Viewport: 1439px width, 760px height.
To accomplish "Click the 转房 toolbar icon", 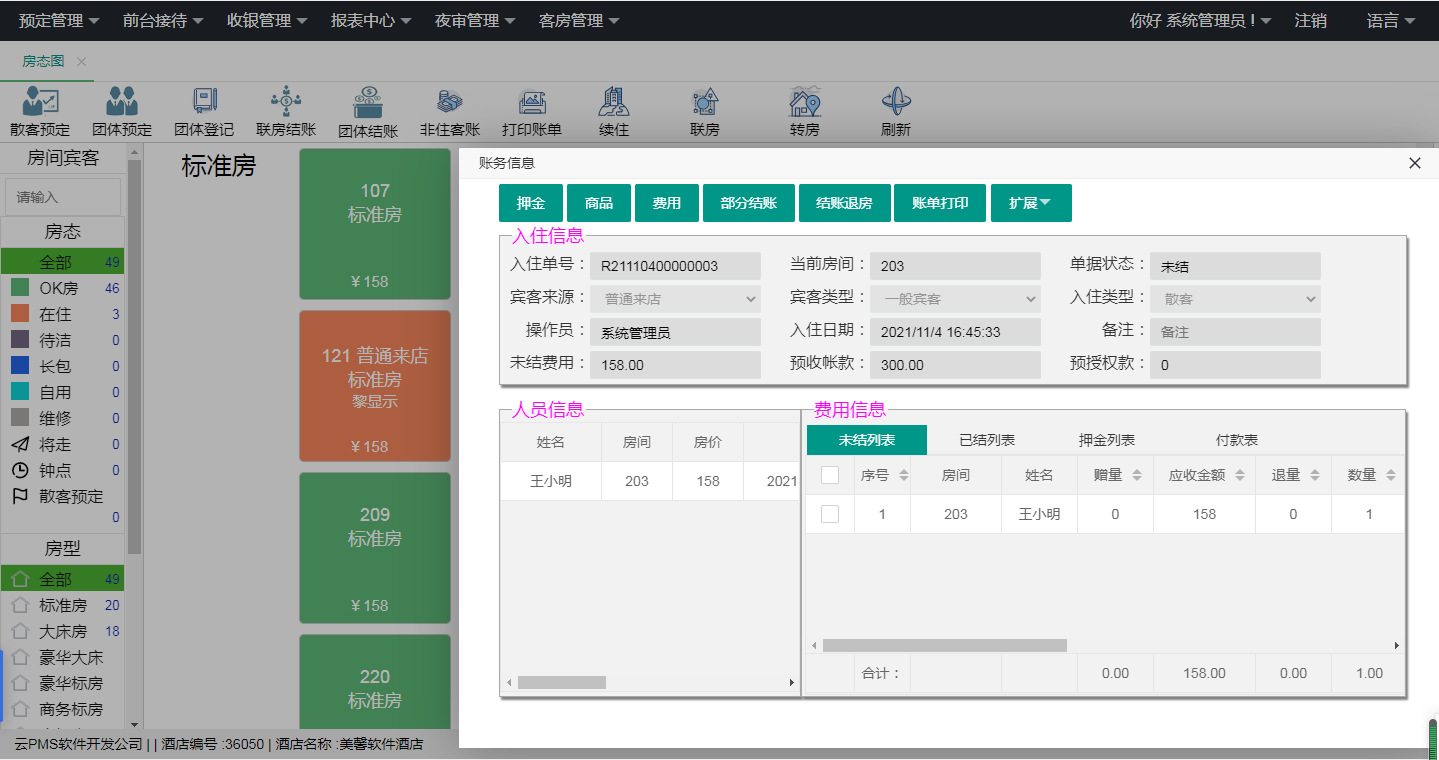I will point(804,101).
